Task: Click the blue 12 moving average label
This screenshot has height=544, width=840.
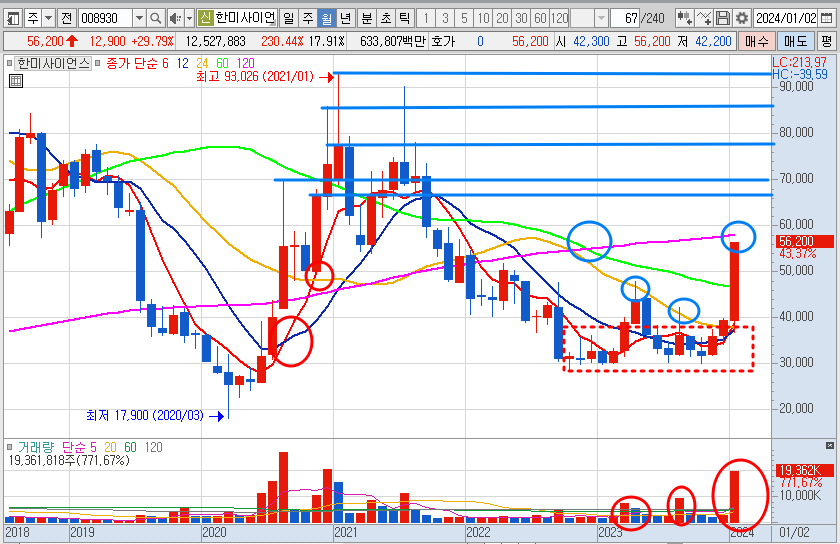Action: coord(183,64)
